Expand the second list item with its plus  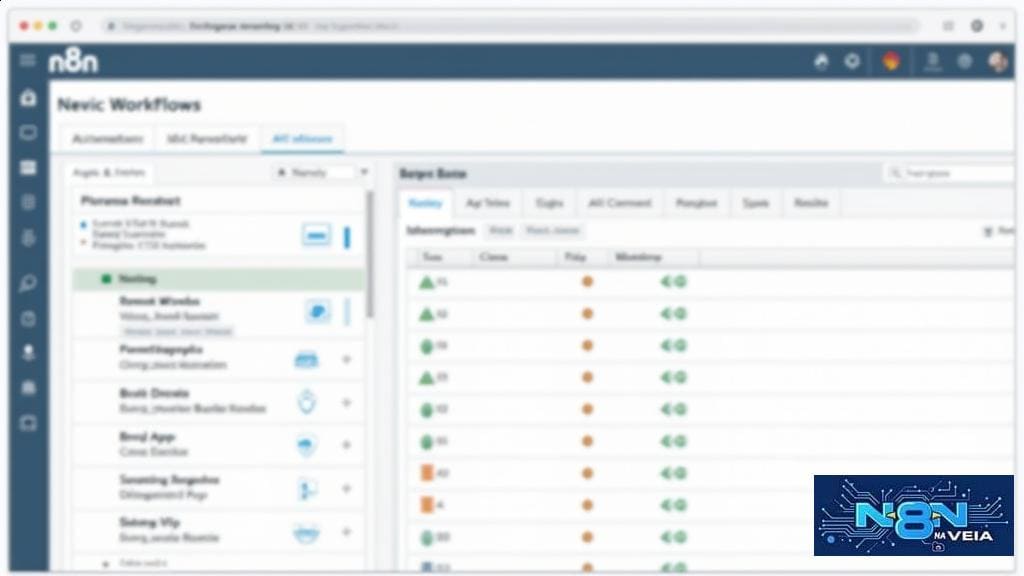[x=347, y=359]
